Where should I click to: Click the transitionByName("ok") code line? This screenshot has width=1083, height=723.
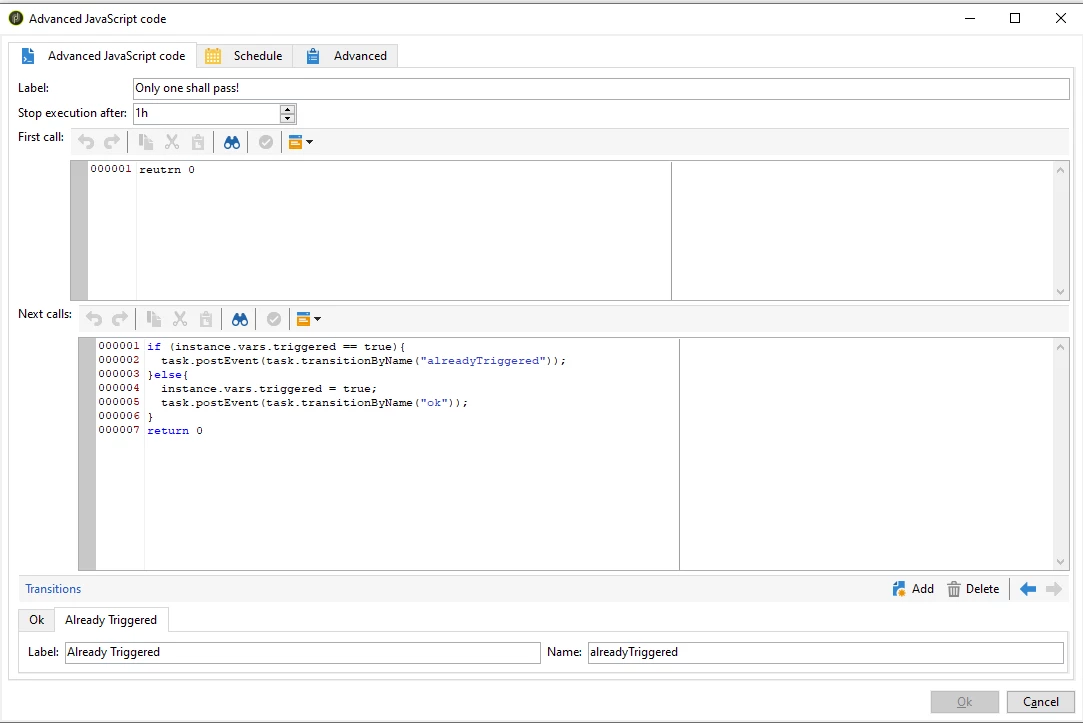[x=314, y=403]
